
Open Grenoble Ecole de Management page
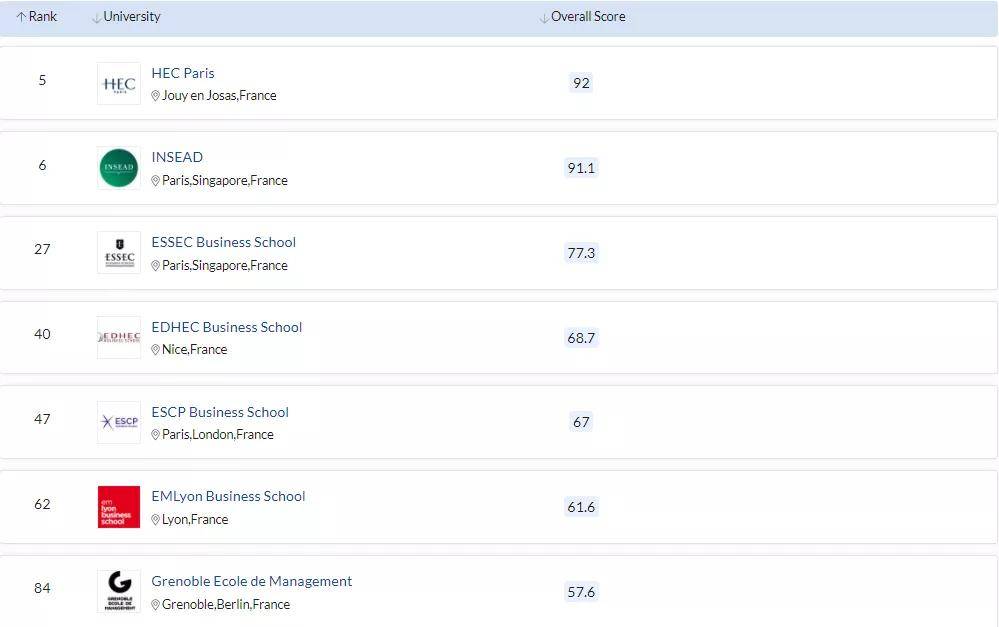(252, 581)
